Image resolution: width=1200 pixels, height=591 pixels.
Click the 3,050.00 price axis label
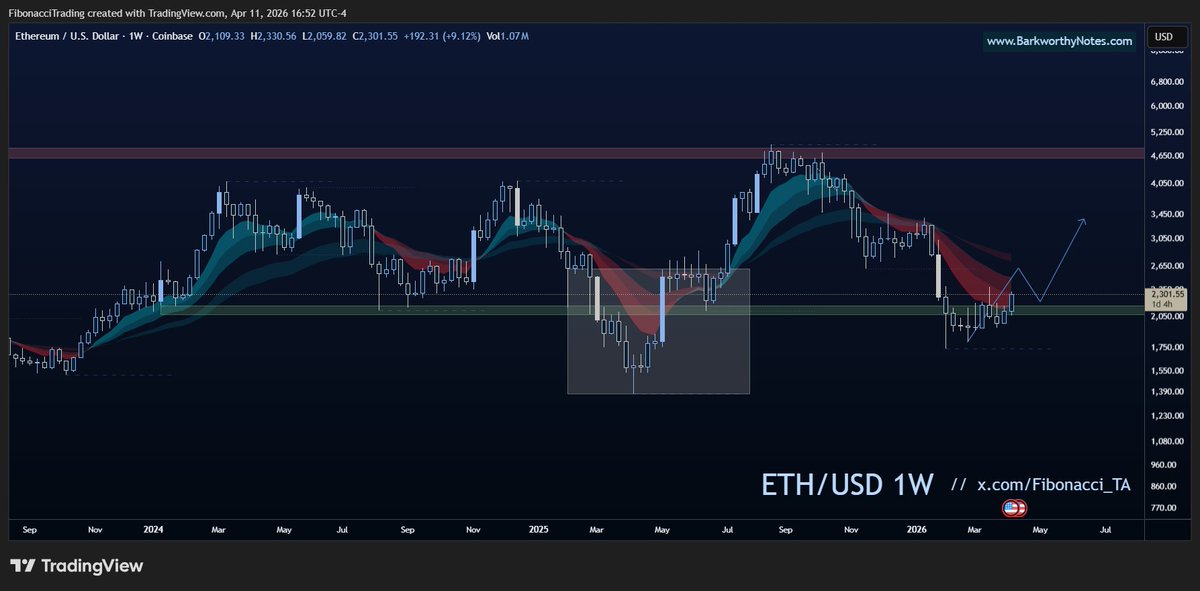tap(1167, 239)
